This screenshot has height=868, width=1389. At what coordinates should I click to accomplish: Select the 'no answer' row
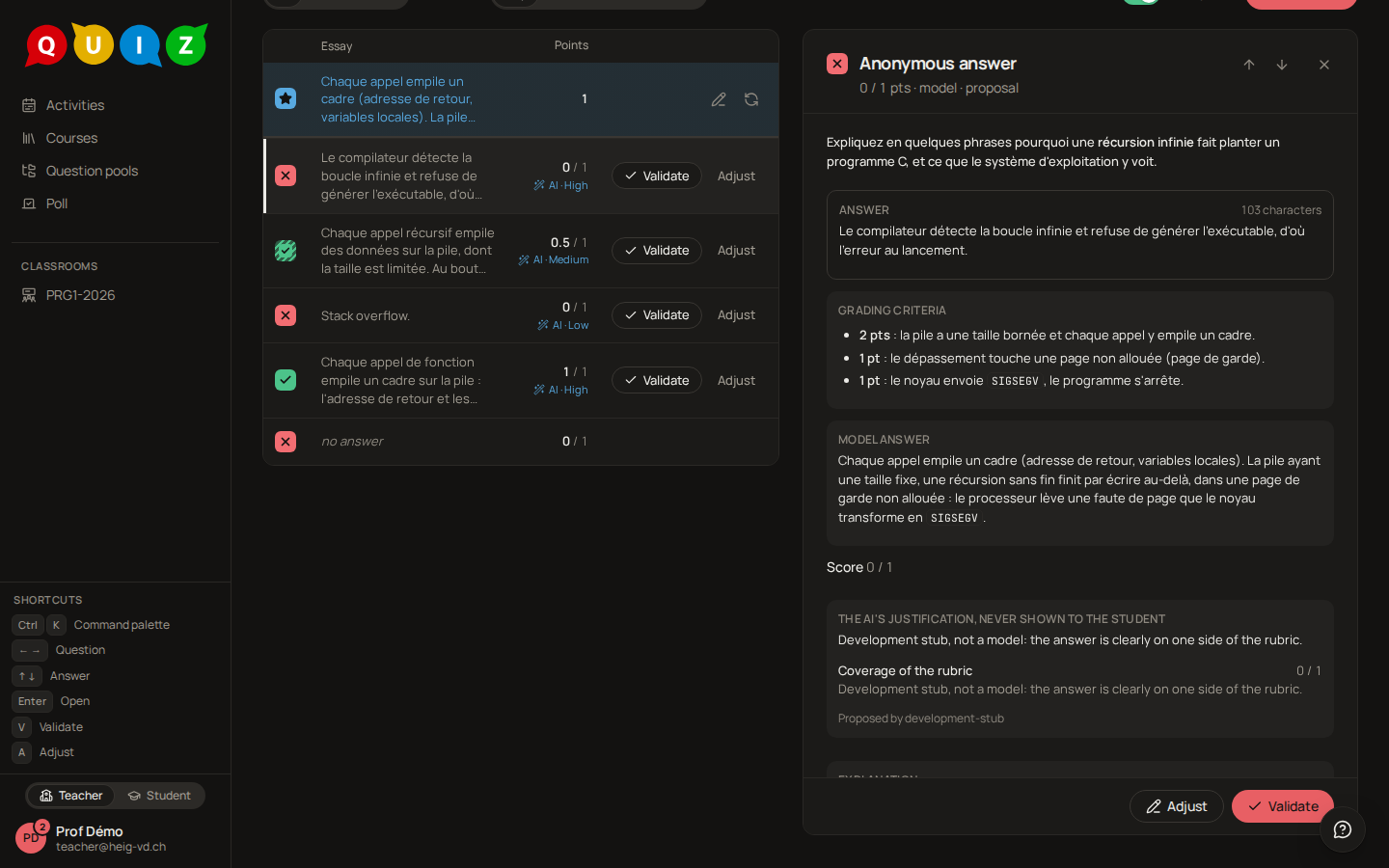coord(521,442)
